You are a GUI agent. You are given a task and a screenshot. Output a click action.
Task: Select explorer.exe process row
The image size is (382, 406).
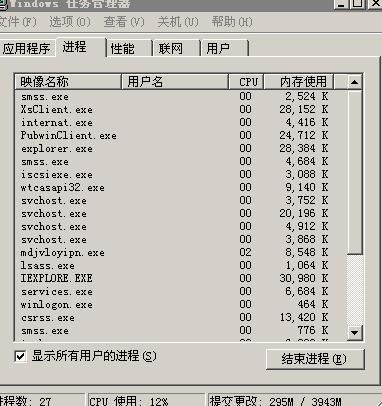click(x=180, y=149)
